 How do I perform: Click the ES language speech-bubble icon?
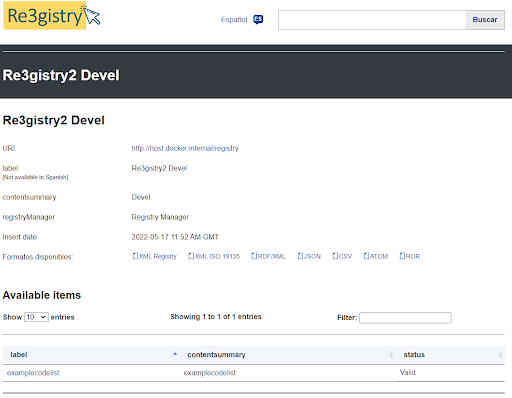(x=258, y=20)
